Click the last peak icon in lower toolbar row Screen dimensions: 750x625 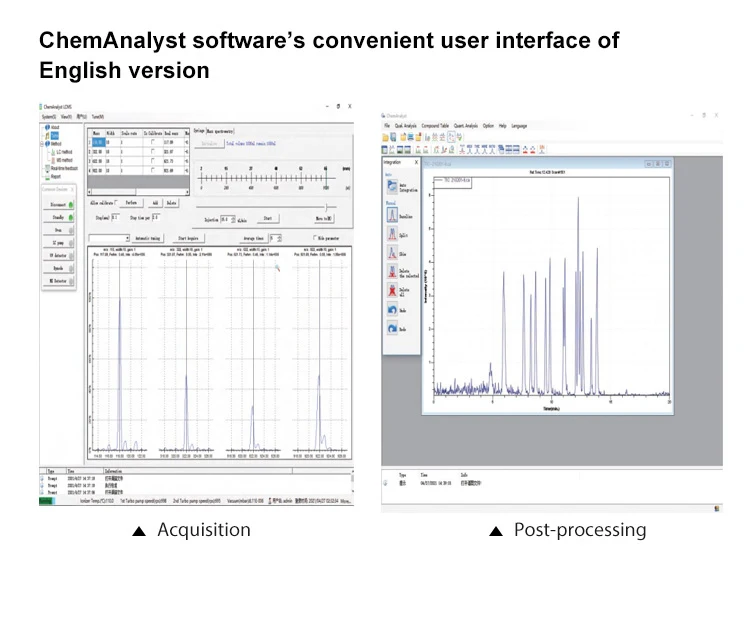(542, 149)
